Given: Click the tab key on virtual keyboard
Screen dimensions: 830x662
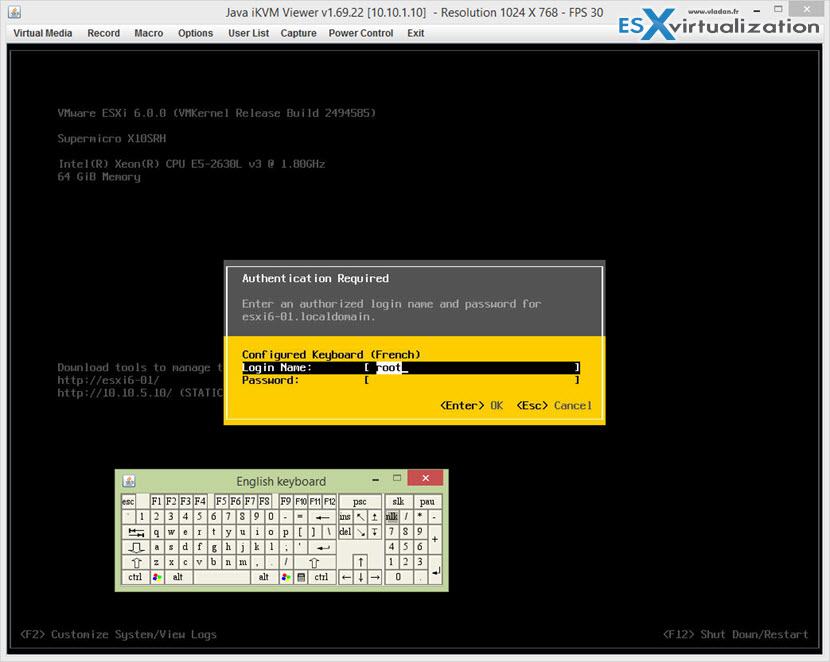Looking at the screenshot, I should click(136, 532).
